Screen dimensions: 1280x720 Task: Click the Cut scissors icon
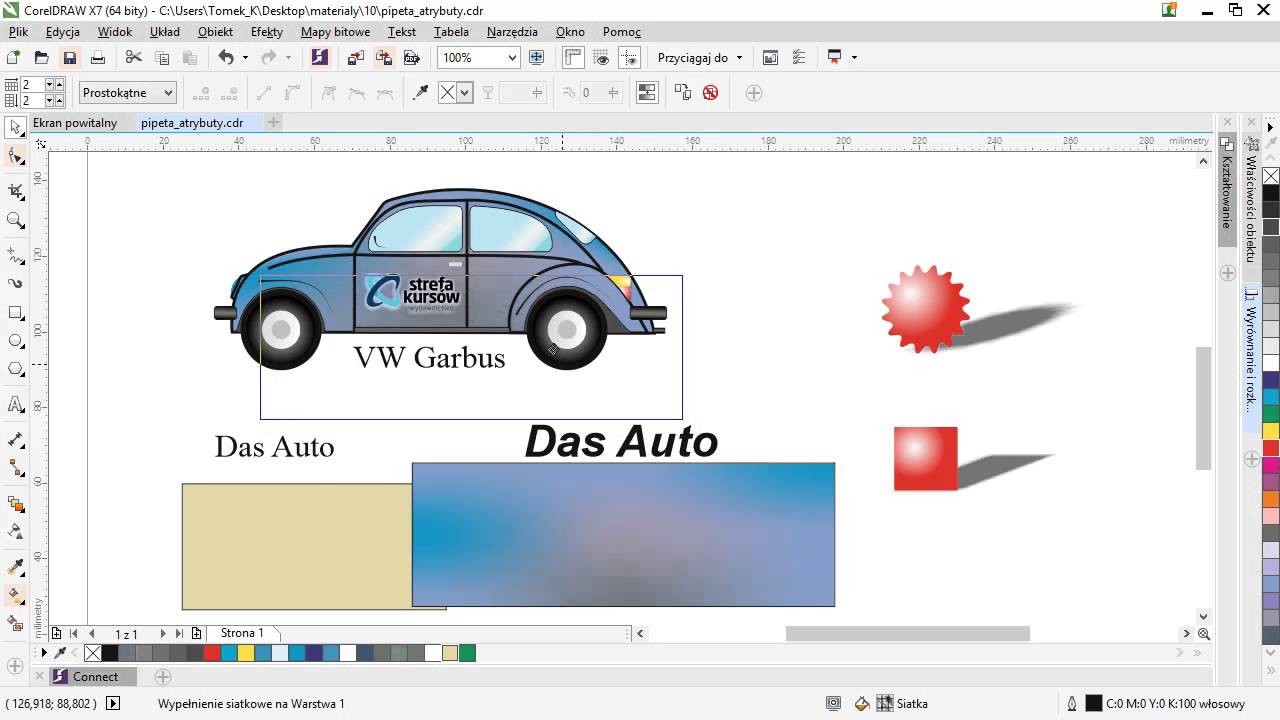134,58
